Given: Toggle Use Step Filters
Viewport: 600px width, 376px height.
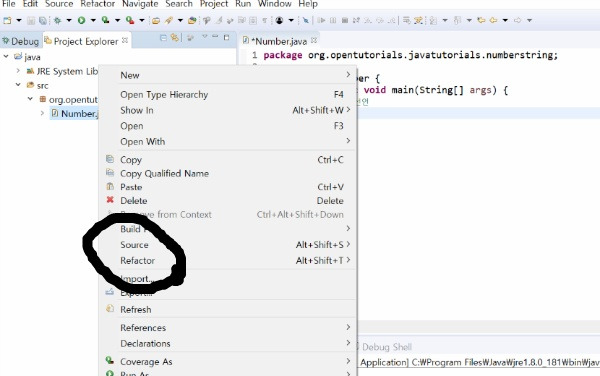Looking at the screenshot, I should [x=418, y=20].
